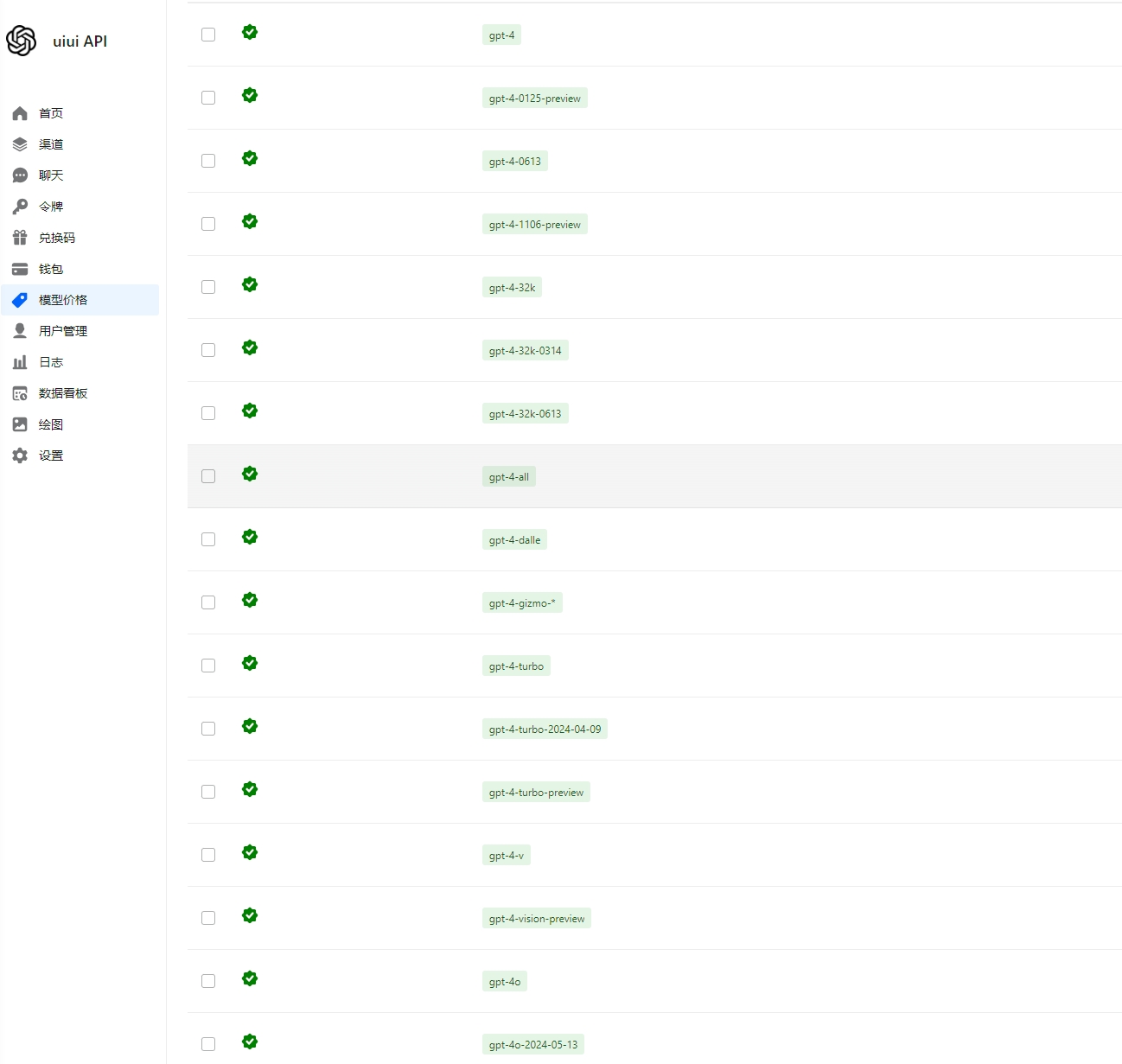
Task: Tick the gpt-4o row checkbox
Action: pos(208,981)
